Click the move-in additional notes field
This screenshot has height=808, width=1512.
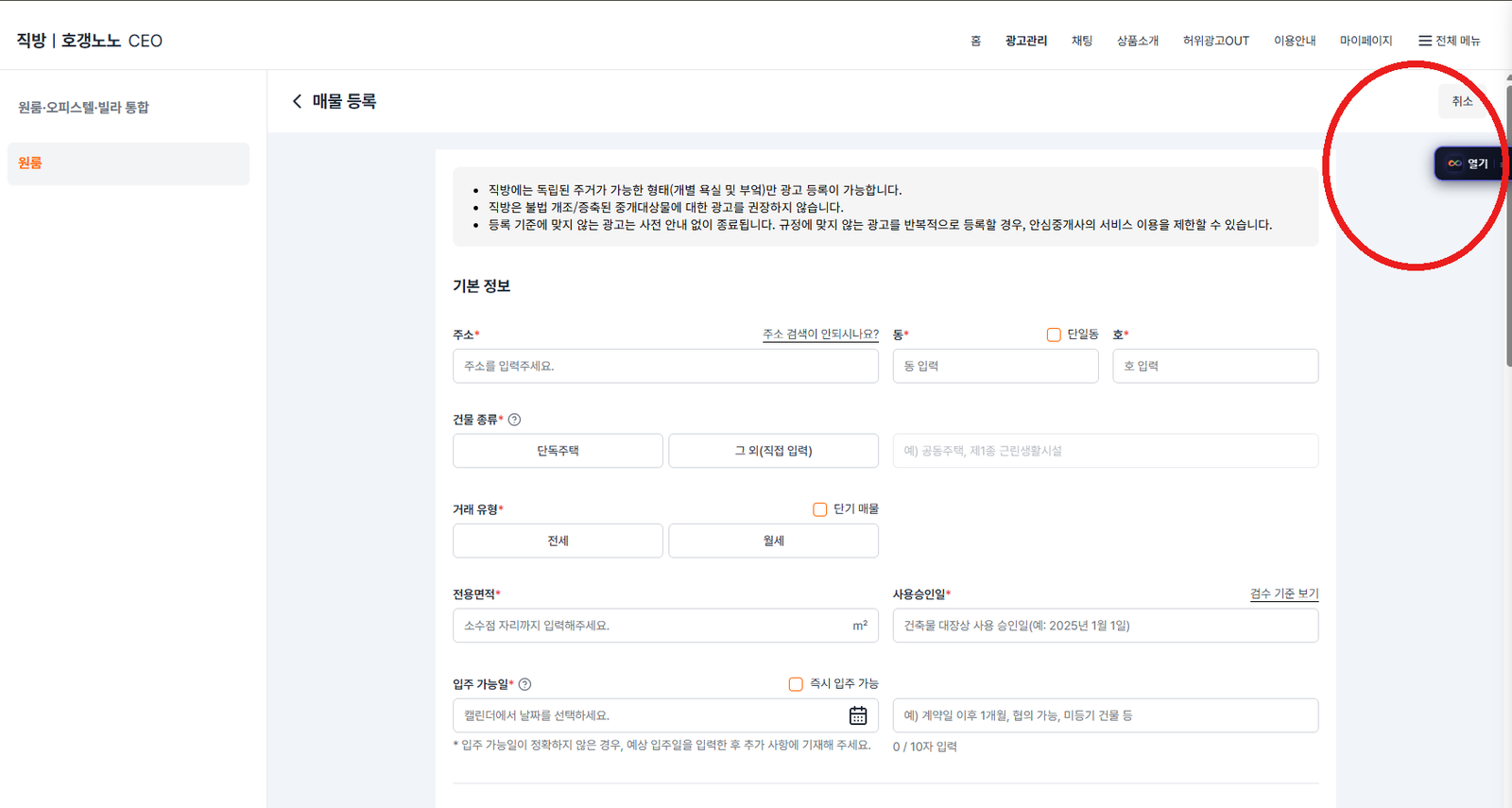[1106, 715]
